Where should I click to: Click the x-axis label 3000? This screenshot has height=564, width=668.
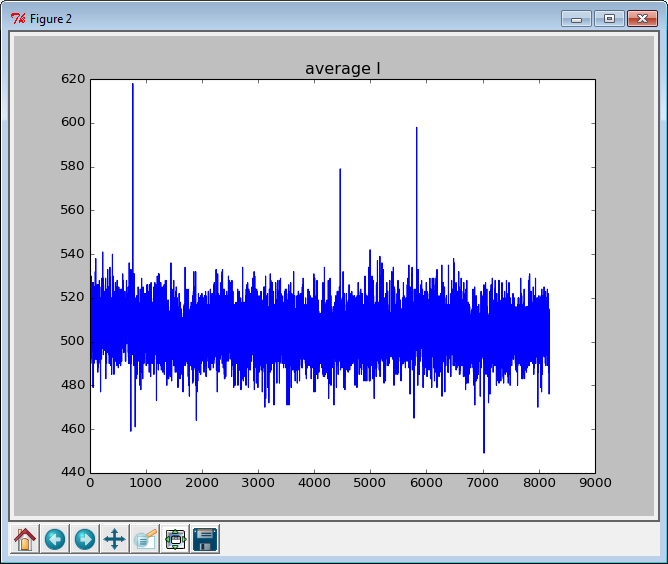point(258,483)
